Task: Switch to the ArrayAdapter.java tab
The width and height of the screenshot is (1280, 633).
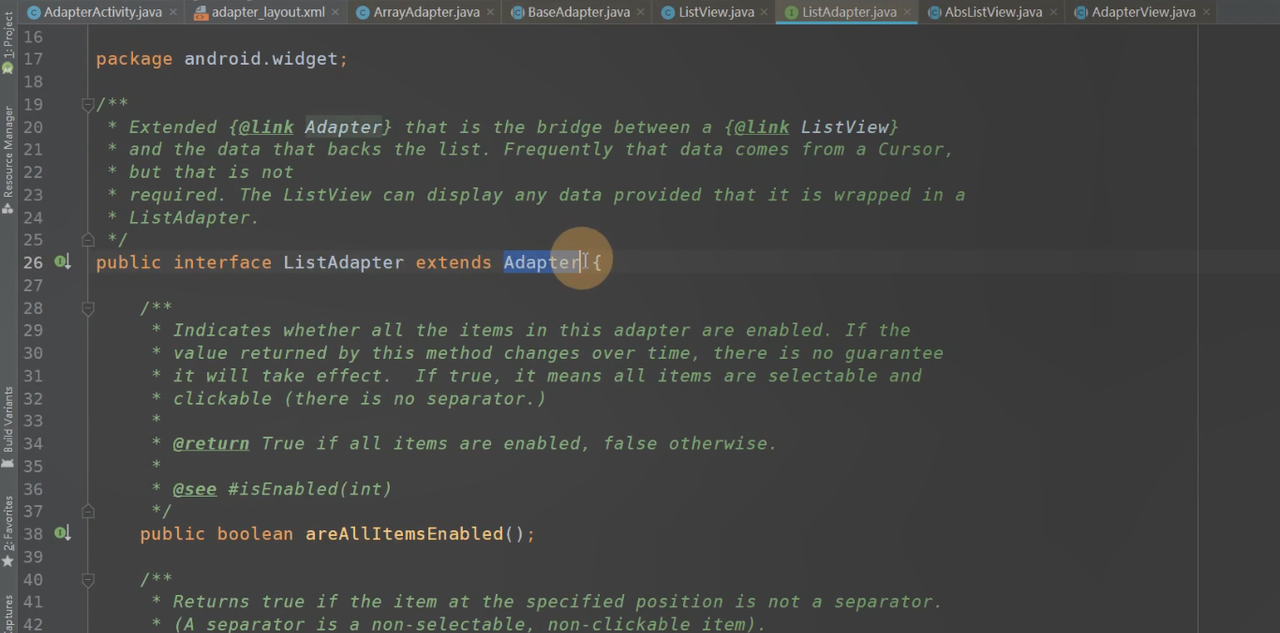Action: [425, 12]
